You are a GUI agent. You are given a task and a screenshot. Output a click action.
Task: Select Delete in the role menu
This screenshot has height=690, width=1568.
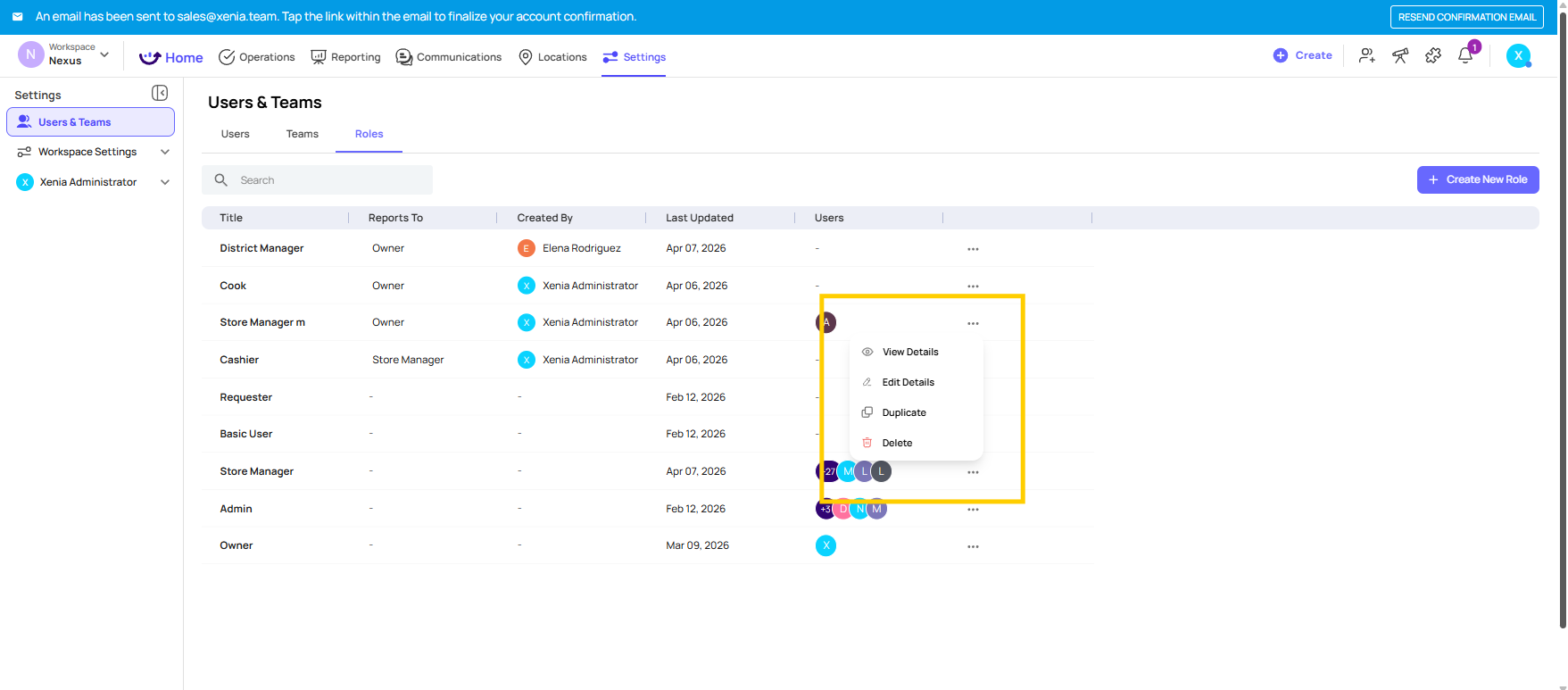click(x=896, y=443)
